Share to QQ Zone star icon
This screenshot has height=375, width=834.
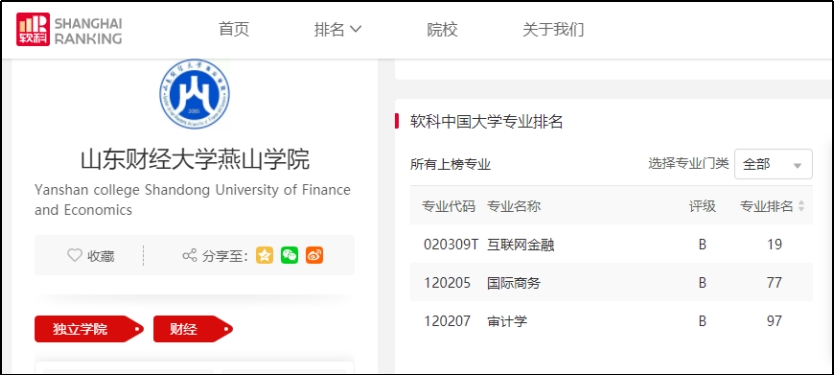pos(264,255)
